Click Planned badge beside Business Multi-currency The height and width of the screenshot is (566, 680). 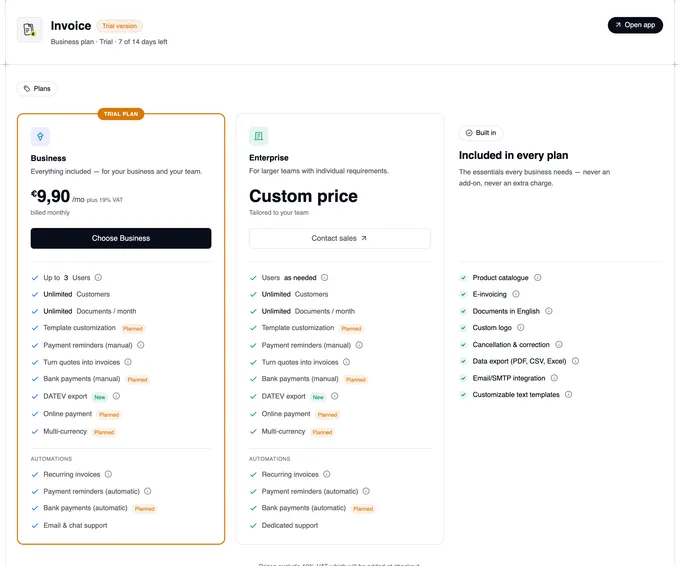coord(104,432)
